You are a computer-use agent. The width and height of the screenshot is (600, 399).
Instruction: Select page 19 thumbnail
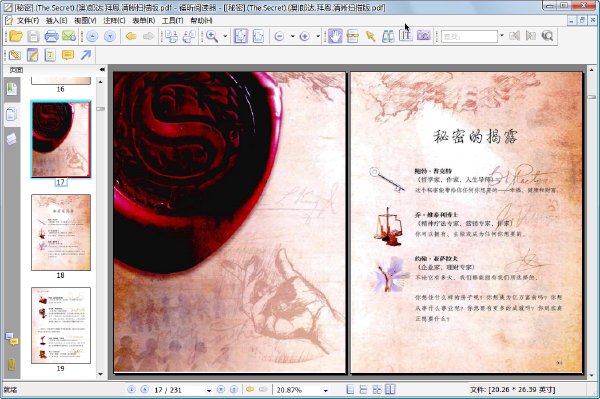[x=61, y=326]
